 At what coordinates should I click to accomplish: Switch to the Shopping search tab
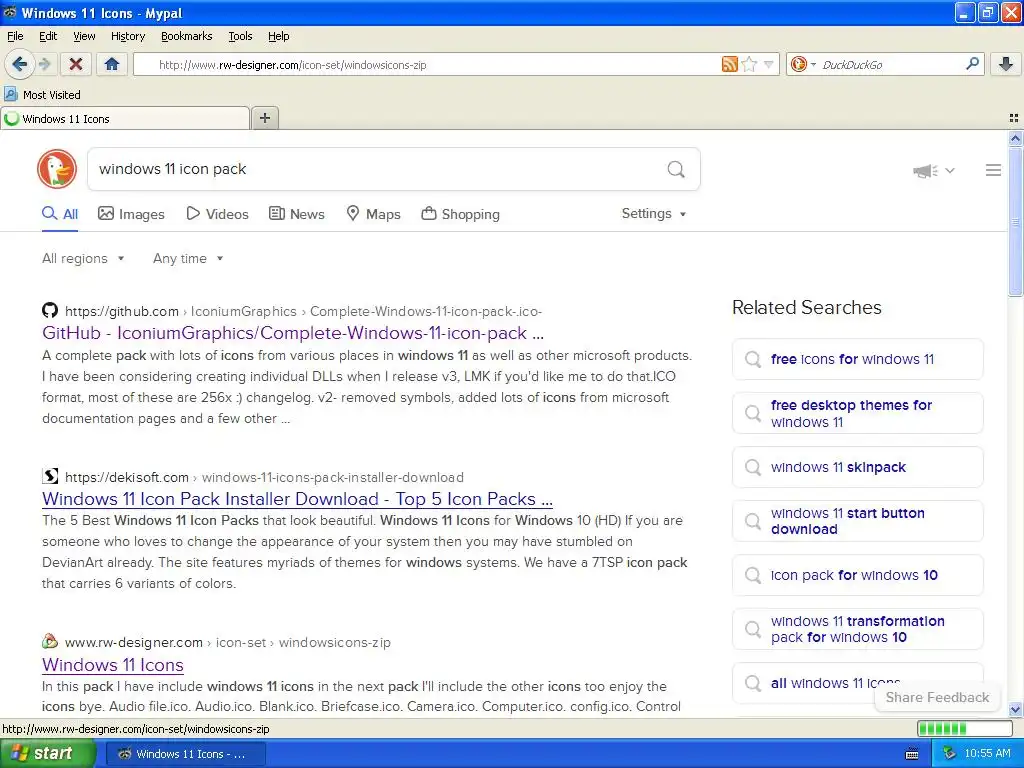click(460, 214)
